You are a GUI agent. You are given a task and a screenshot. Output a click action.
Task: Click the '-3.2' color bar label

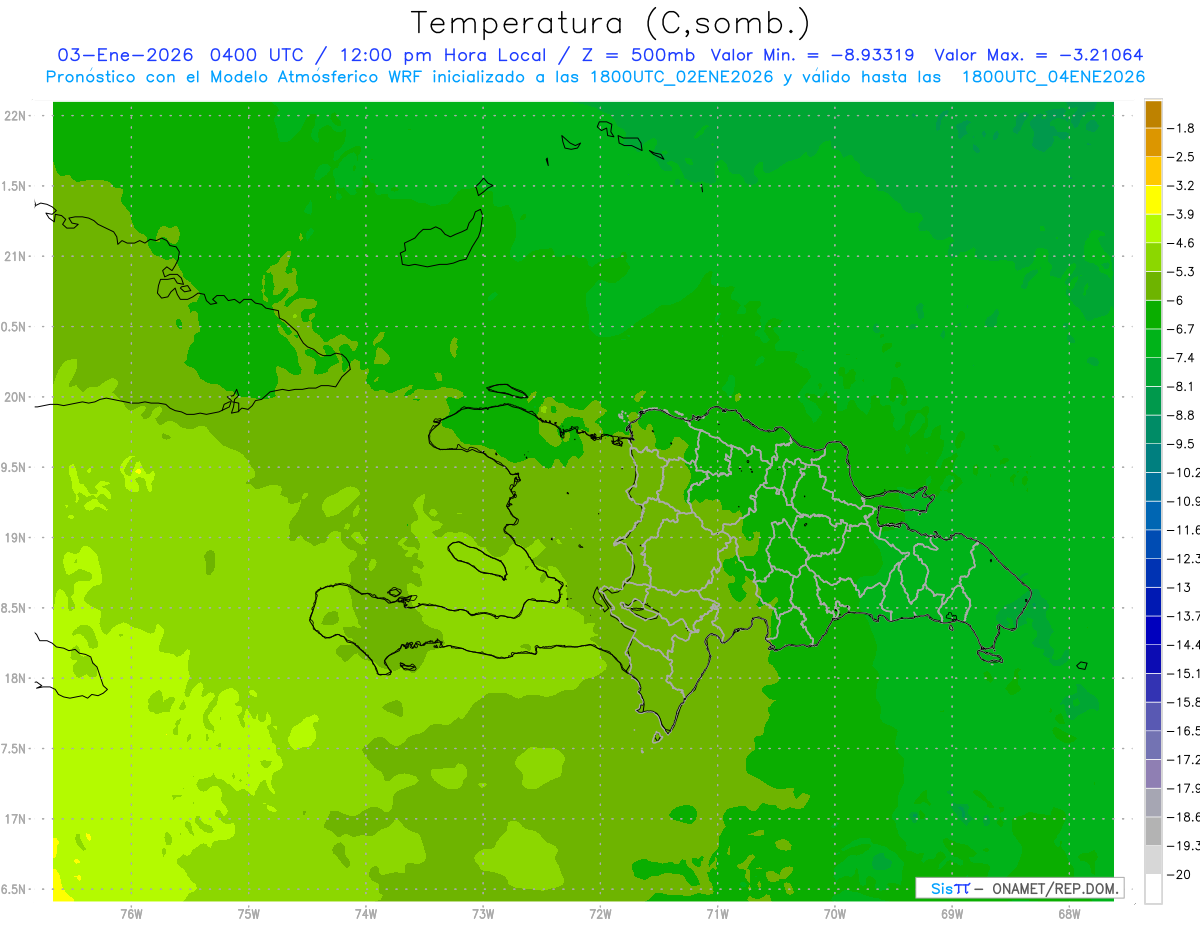(1181, 186)
